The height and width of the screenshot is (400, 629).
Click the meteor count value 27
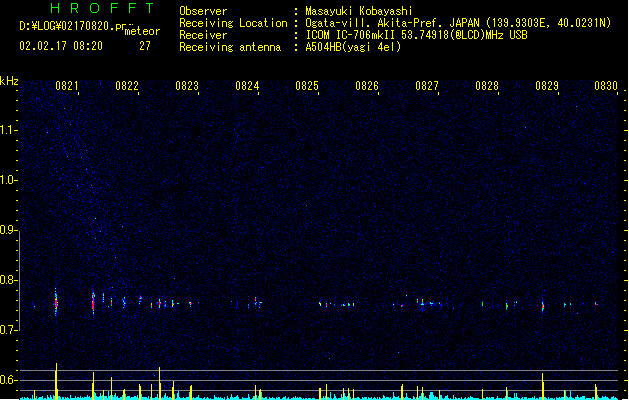[145, 46]
